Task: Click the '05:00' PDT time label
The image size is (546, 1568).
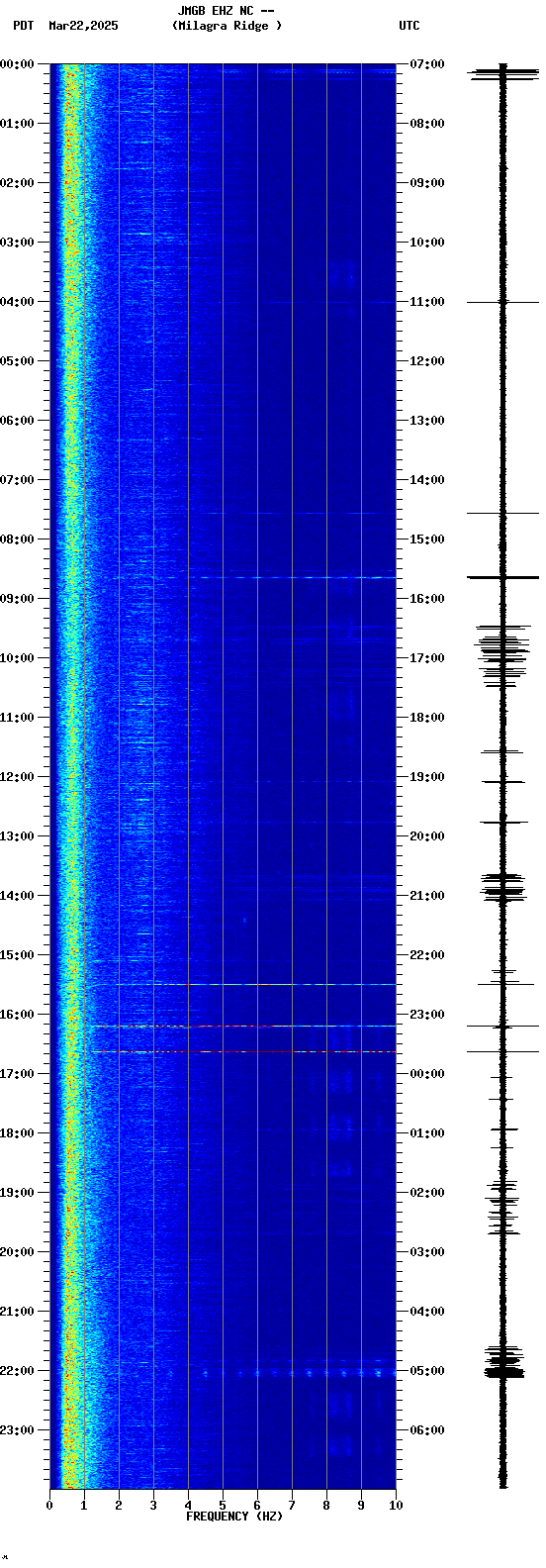Action: coord(17,361)
